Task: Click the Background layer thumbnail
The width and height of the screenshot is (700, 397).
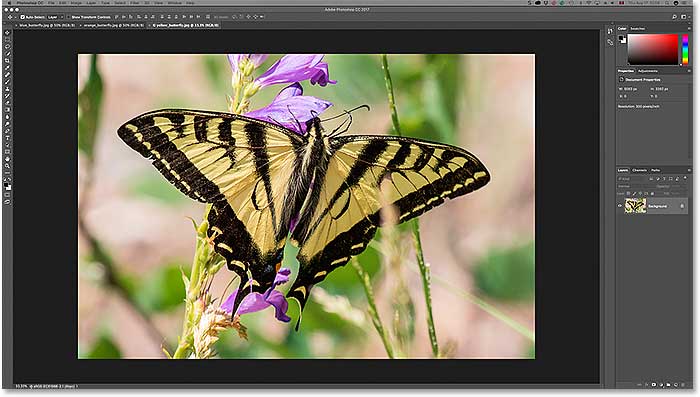Action: 635,205
